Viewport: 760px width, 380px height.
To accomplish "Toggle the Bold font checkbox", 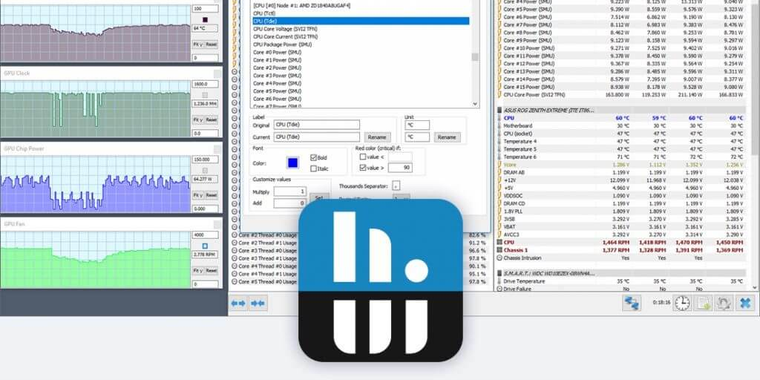I will [x=313, y=158].
